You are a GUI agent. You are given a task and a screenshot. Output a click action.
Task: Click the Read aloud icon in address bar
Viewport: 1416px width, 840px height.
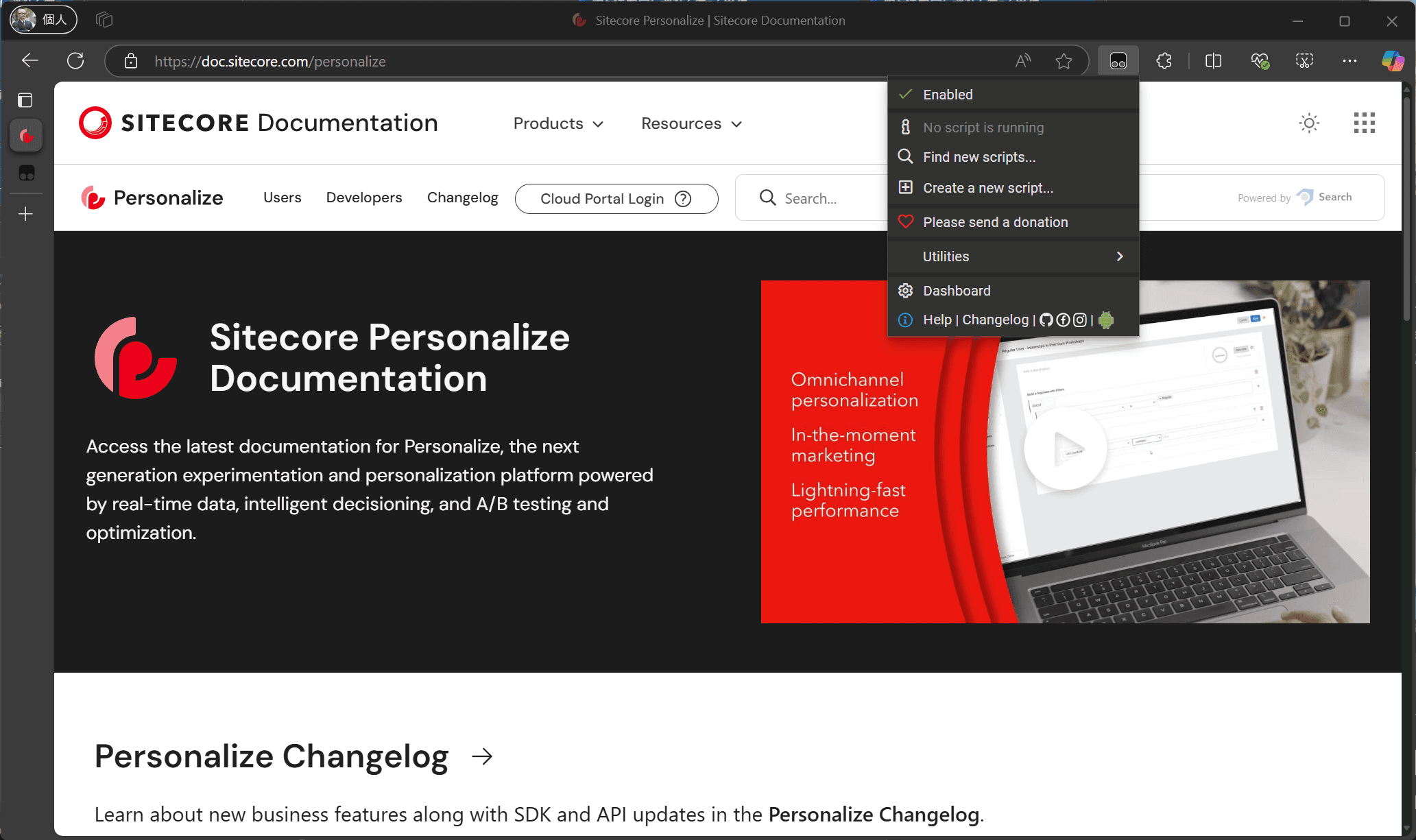click(x=1022, y=61)
